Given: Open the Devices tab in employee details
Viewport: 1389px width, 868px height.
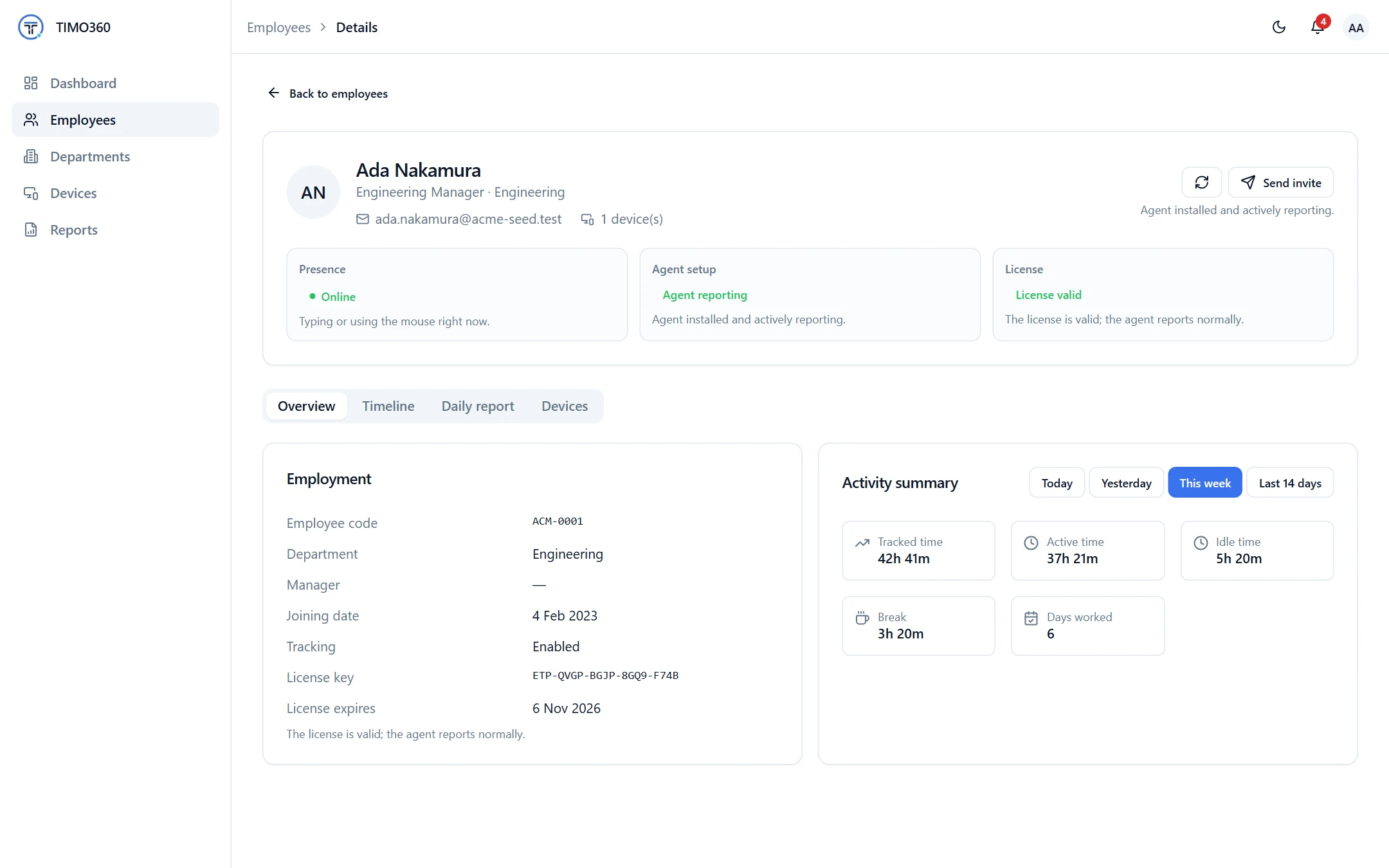Looking at the screenshot, I should click(x=564, y=406).
